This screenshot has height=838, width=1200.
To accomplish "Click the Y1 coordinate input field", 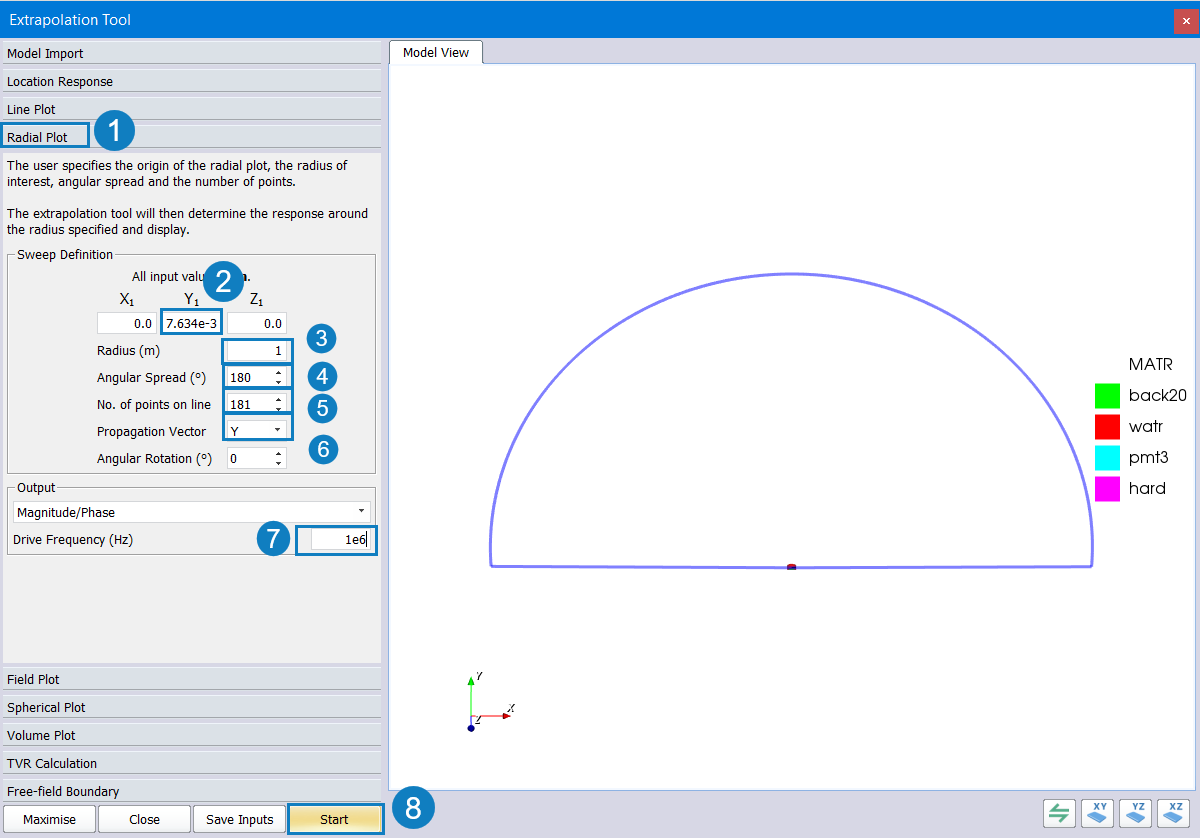I will (x=192, y=324).
